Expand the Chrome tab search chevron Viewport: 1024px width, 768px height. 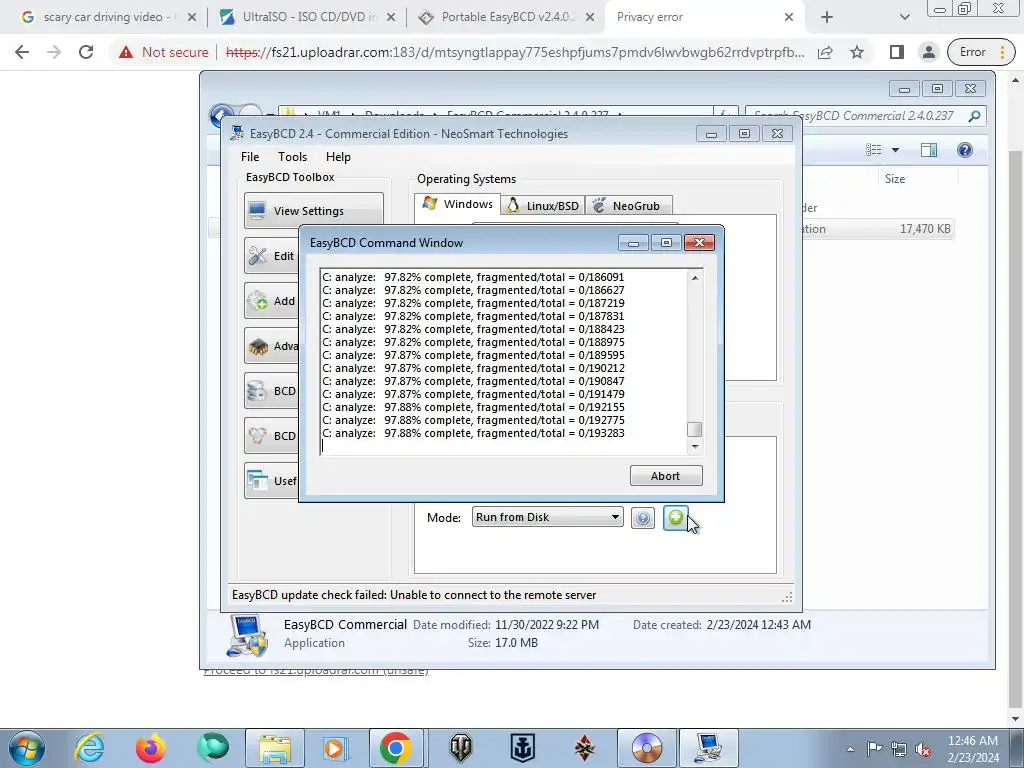click(x=904, y=17)
